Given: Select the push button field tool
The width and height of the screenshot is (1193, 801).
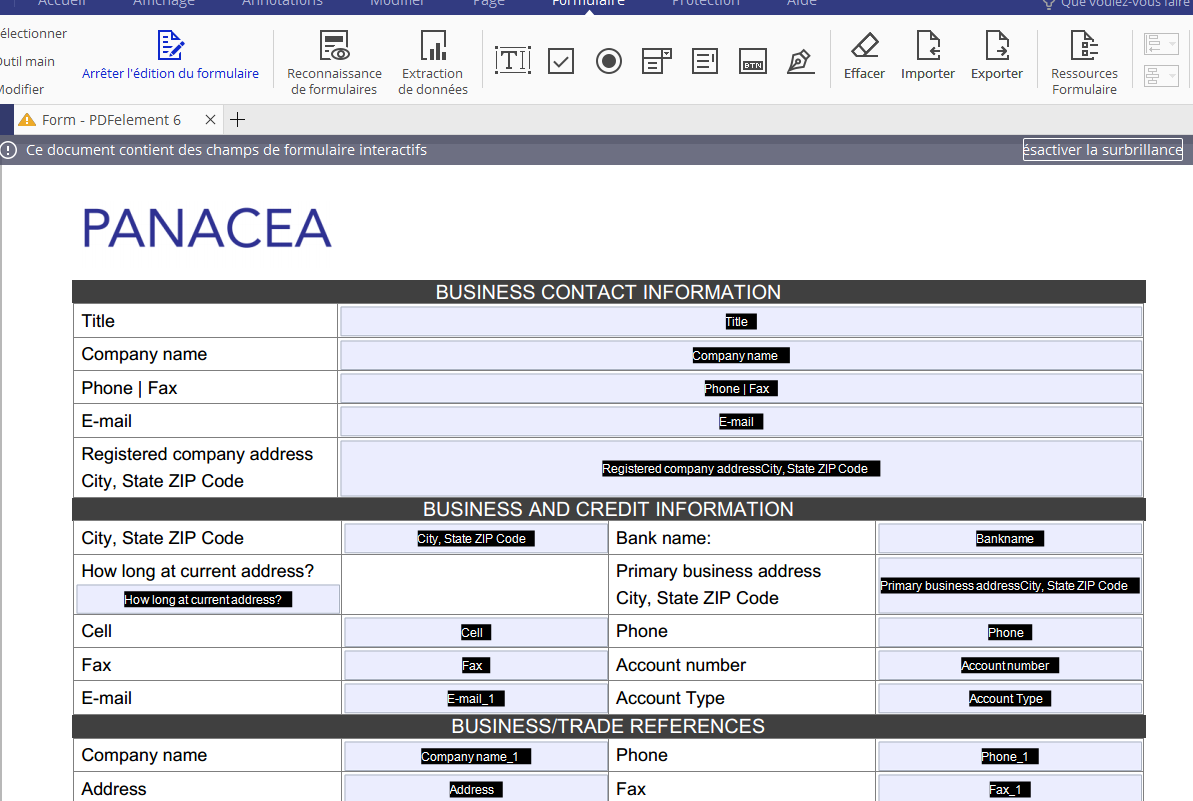Looking at the screenshot, I should [752, 61].
